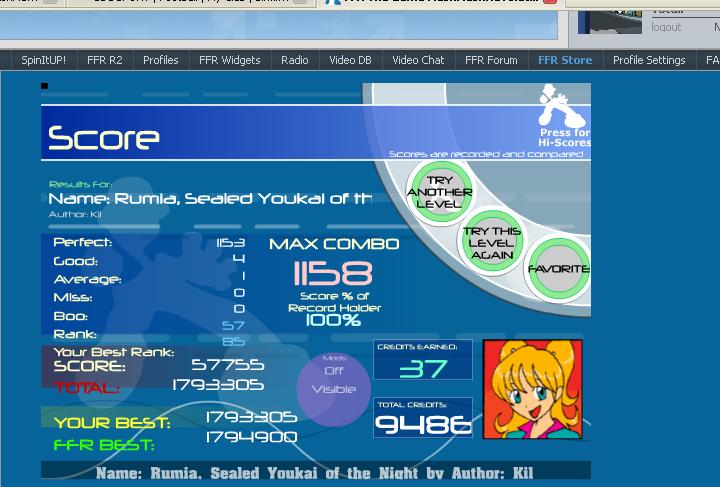Screen dimensions: 720x487
Task: Open the highlighted FFR Store tab
Action: click(565, 60)
